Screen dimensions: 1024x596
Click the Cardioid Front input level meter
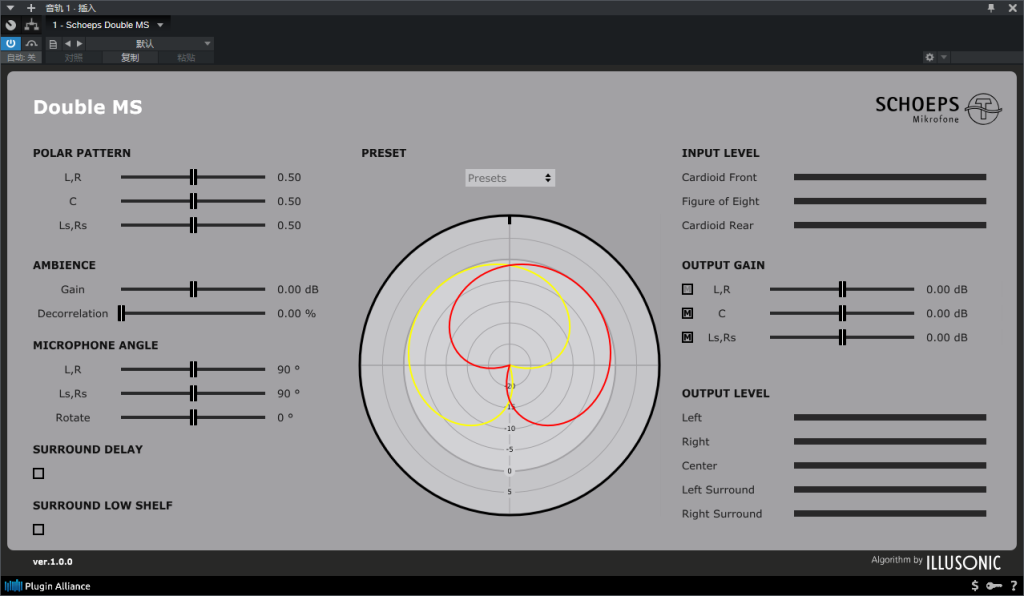tap(890, 177)
